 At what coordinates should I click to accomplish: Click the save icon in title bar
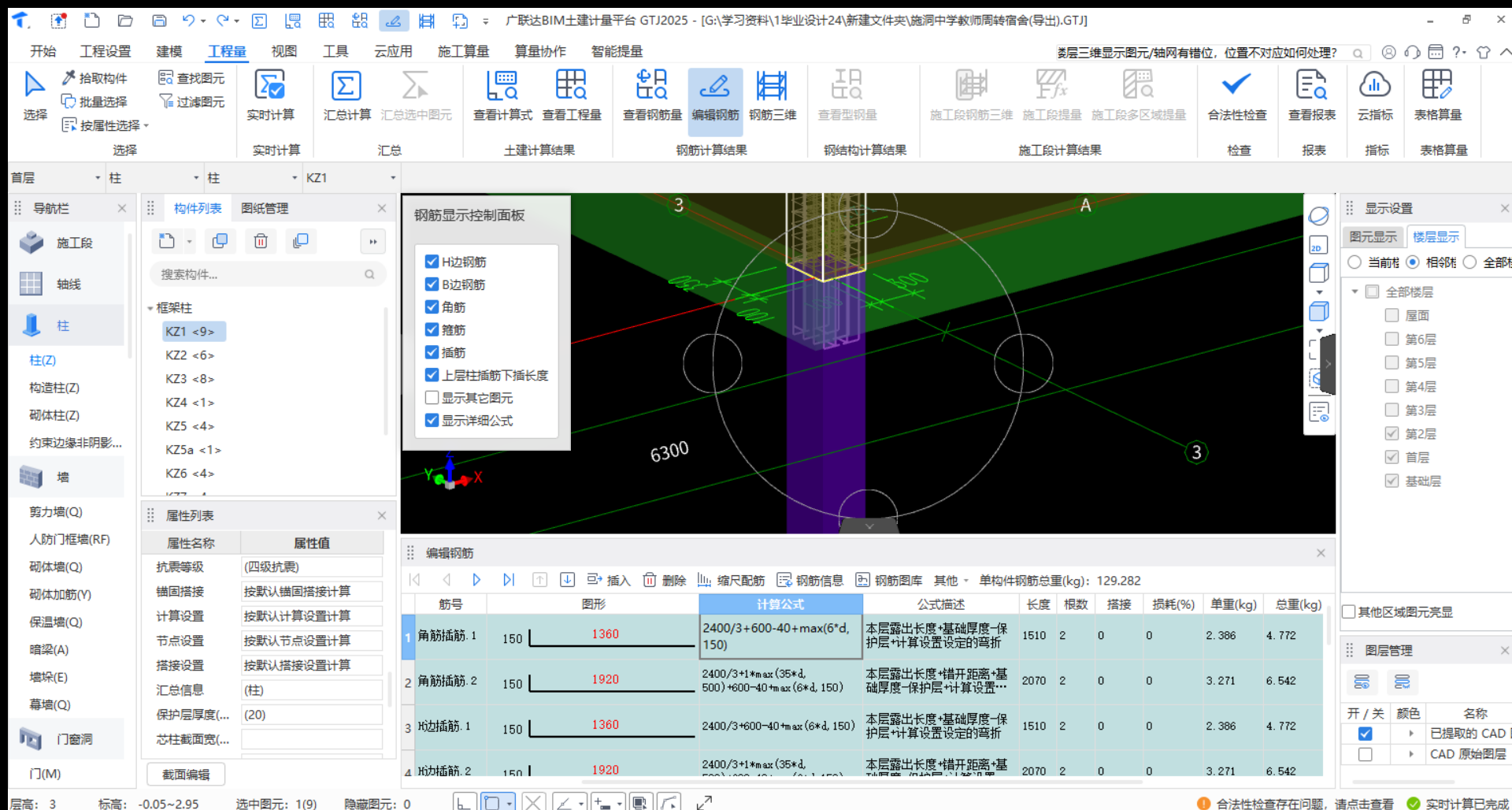[160, 20]
